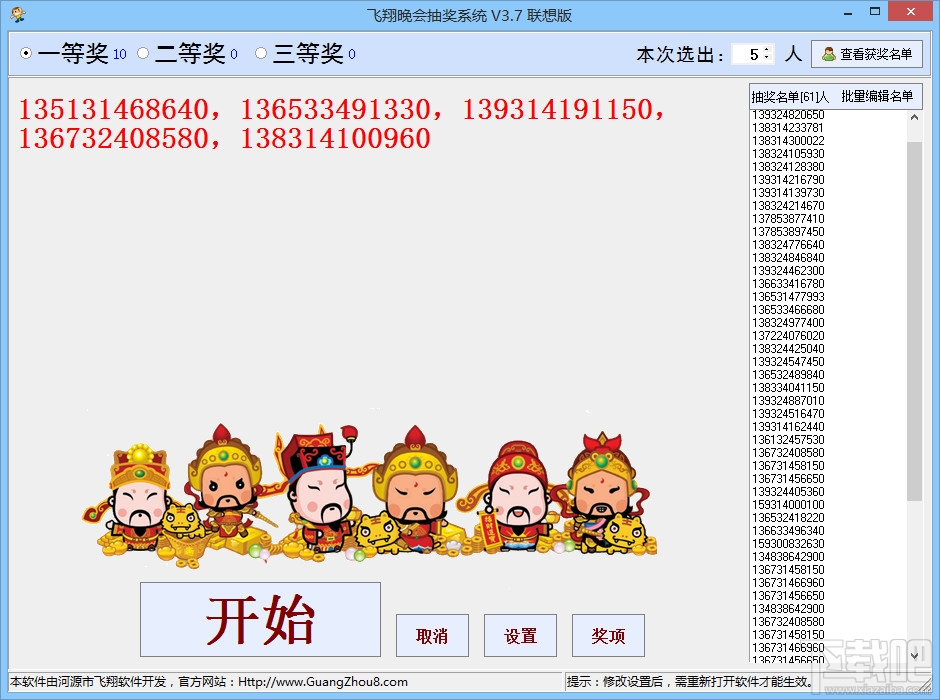Screen dimensions: 940x700
Task: Select list entry 138324425040
Action: coord(788,349)
